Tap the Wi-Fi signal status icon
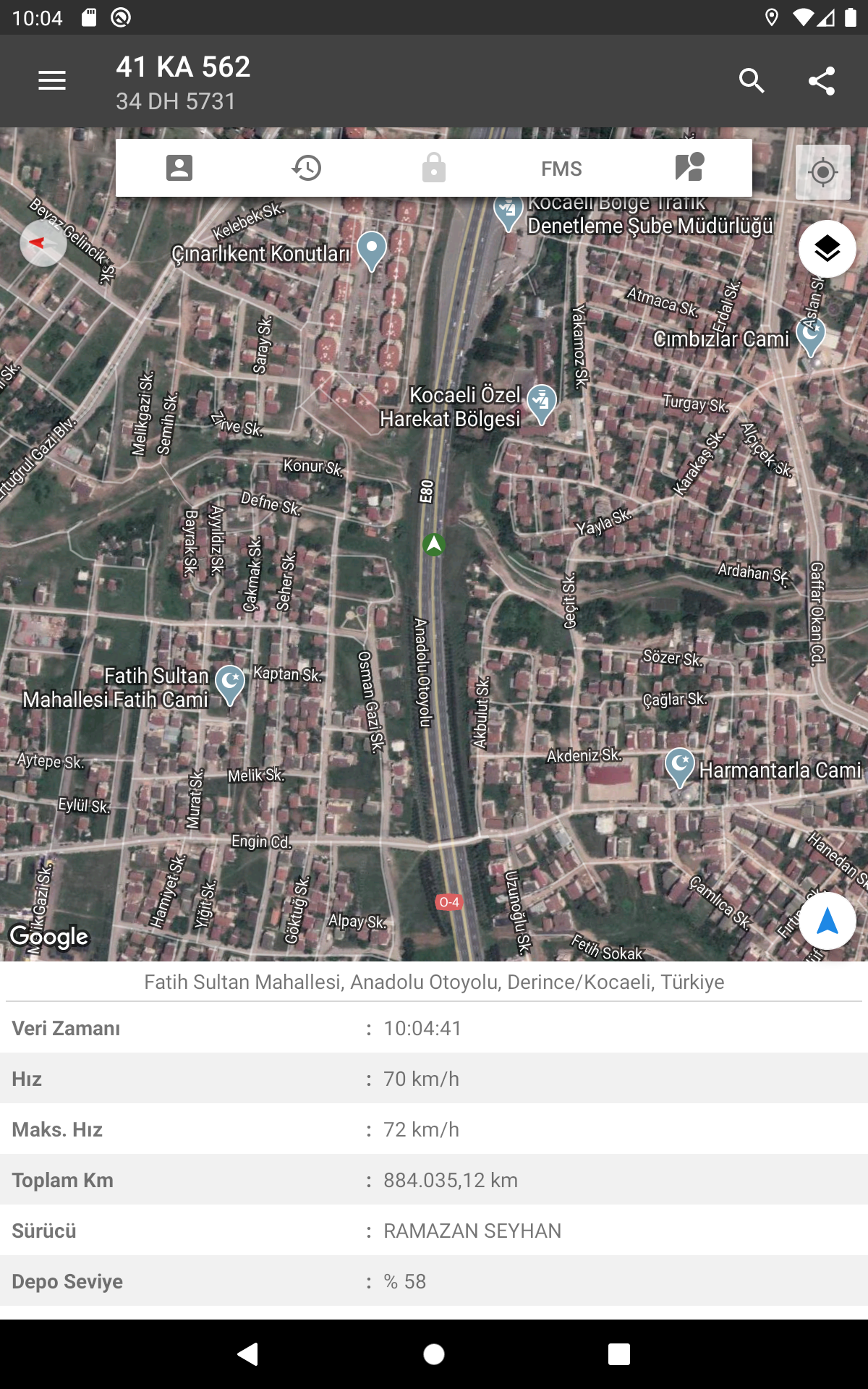Screen dimensions: 868x1389 [803, 17]
